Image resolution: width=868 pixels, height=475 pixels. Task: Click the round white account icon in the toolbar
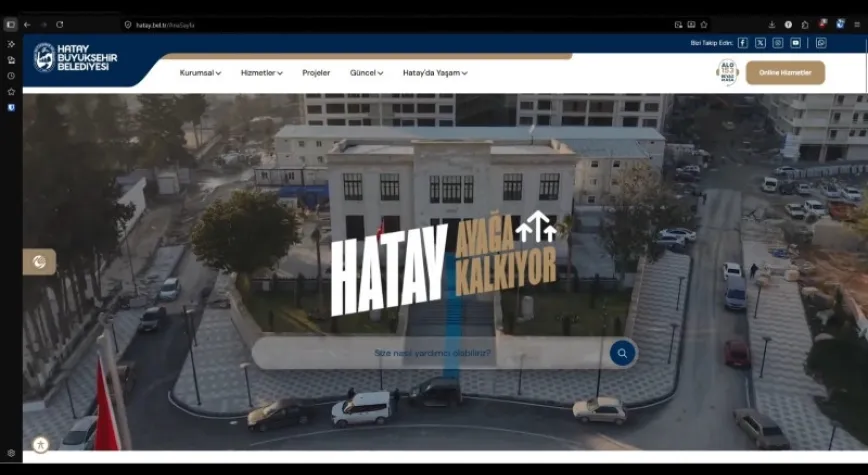click(x=788, y=25)
